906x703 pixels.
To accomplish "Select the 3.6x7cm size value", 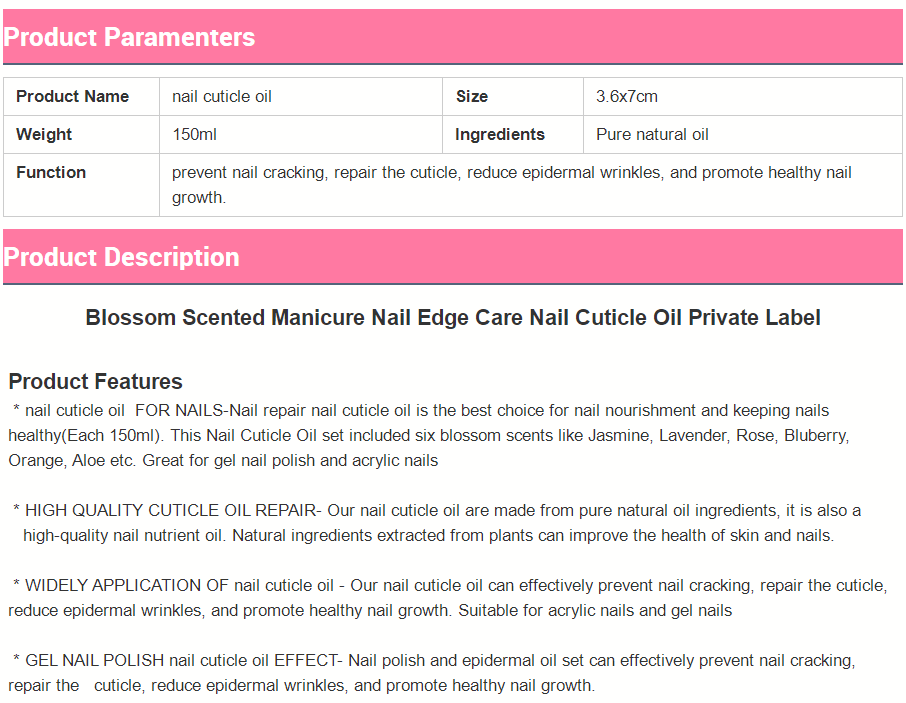I will point(627,97).
